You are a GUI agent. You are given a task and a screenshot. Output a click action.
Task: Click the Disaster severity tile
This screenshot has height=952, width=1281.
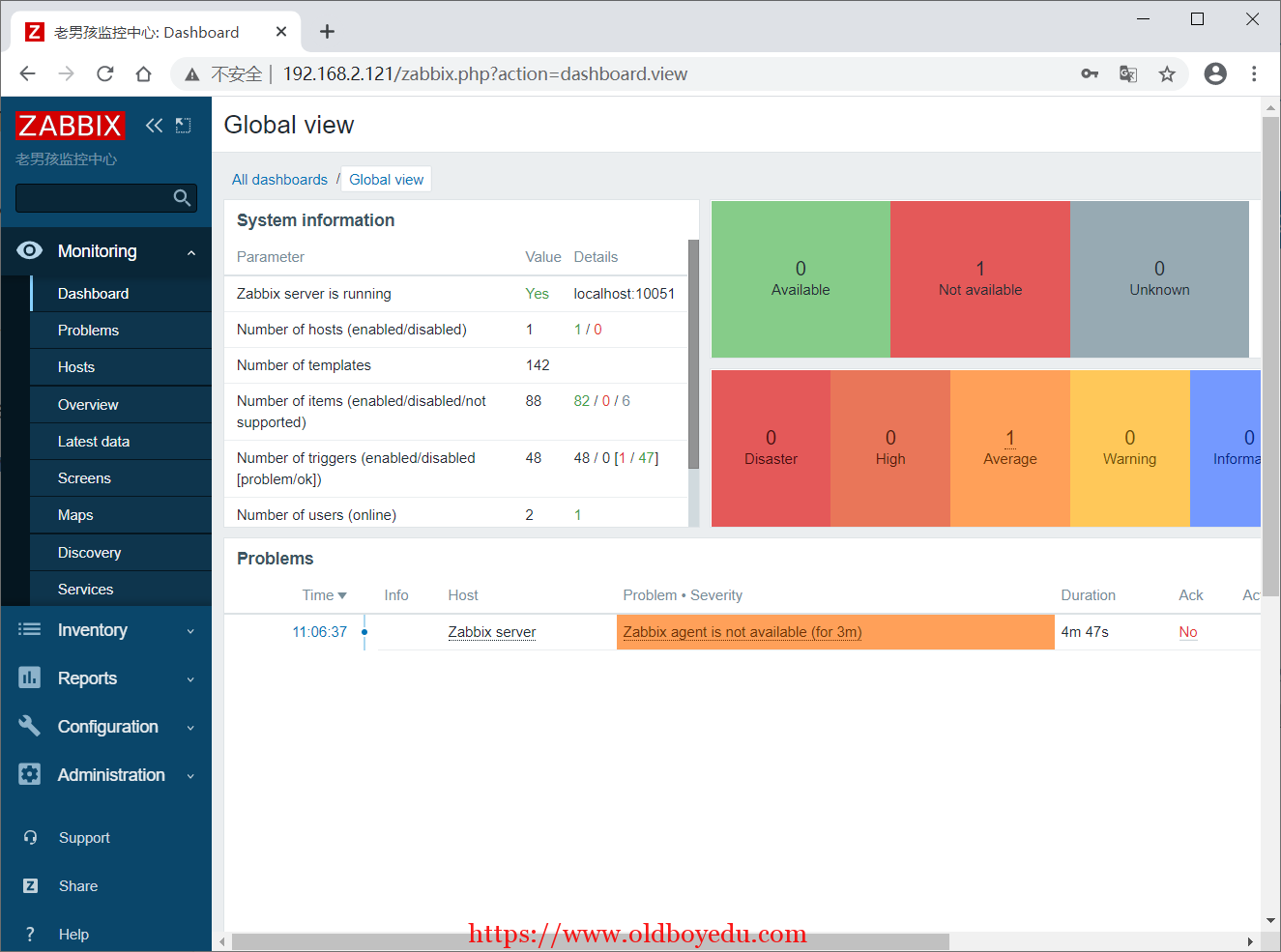point(771,448)
